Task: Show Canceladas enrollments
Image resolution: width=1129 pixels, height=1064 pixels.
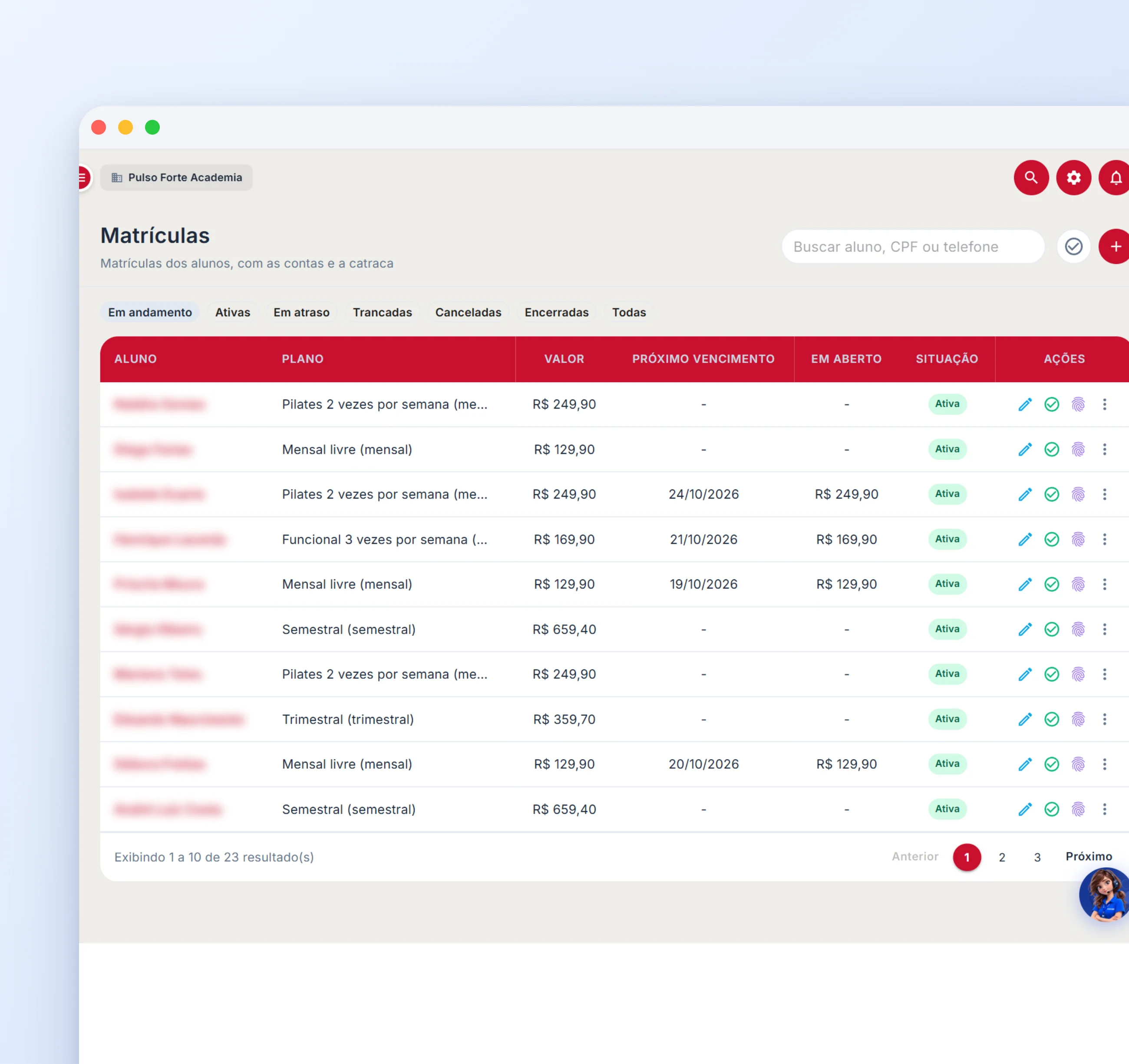Action: [x=468, y=312]
